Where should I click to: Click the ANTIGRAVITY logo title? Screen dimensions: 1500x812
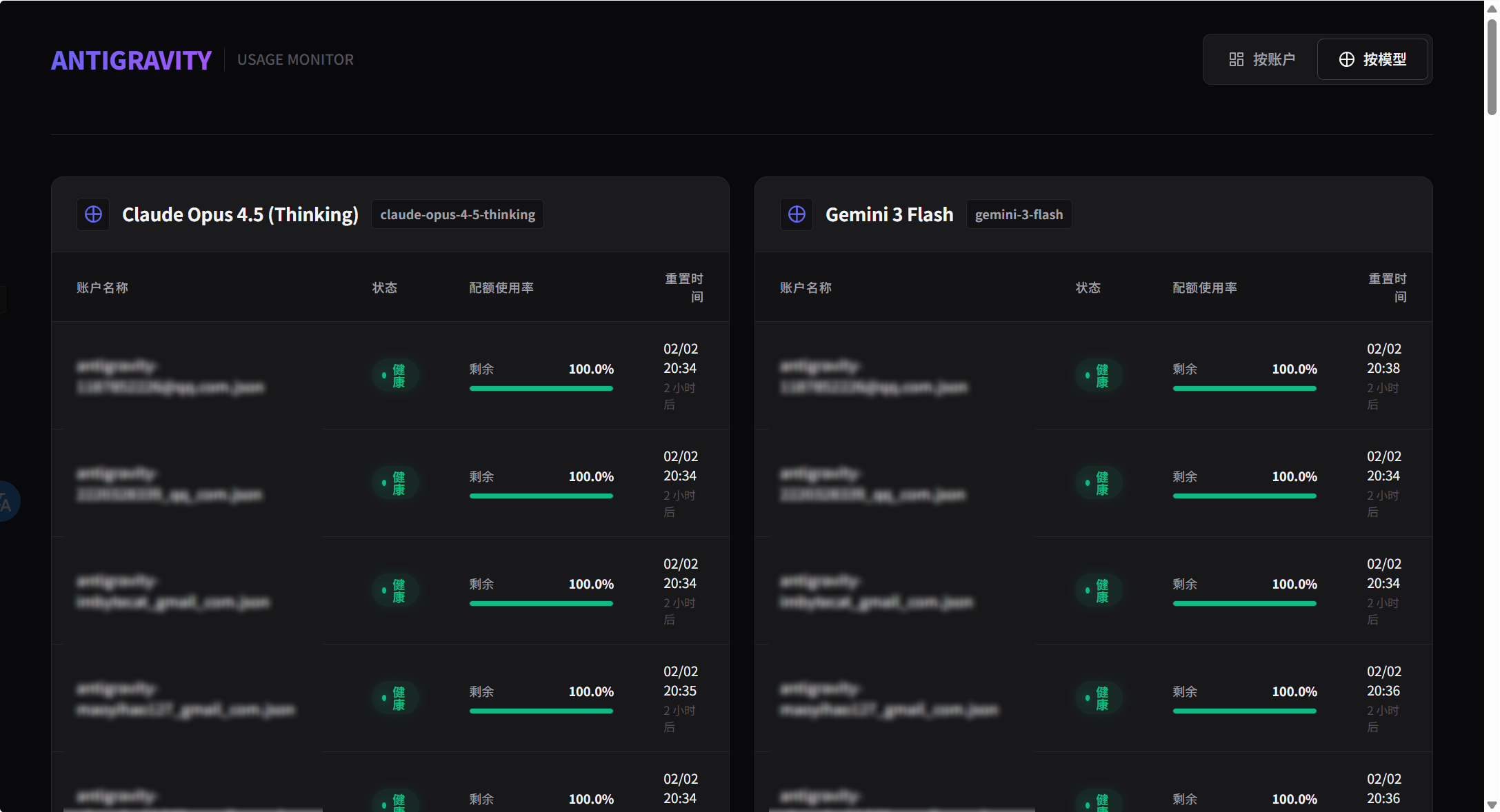point(131,60)
